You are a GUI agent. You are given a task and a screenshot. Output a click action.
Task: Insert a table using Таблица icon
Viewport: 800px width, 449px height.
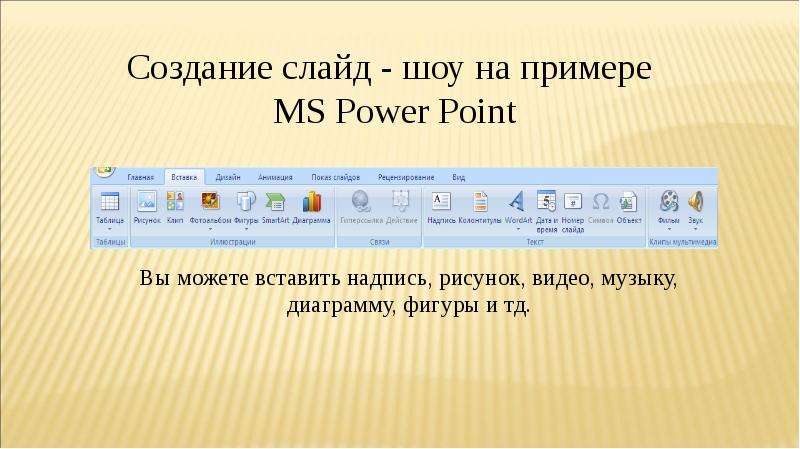(110, 210)
